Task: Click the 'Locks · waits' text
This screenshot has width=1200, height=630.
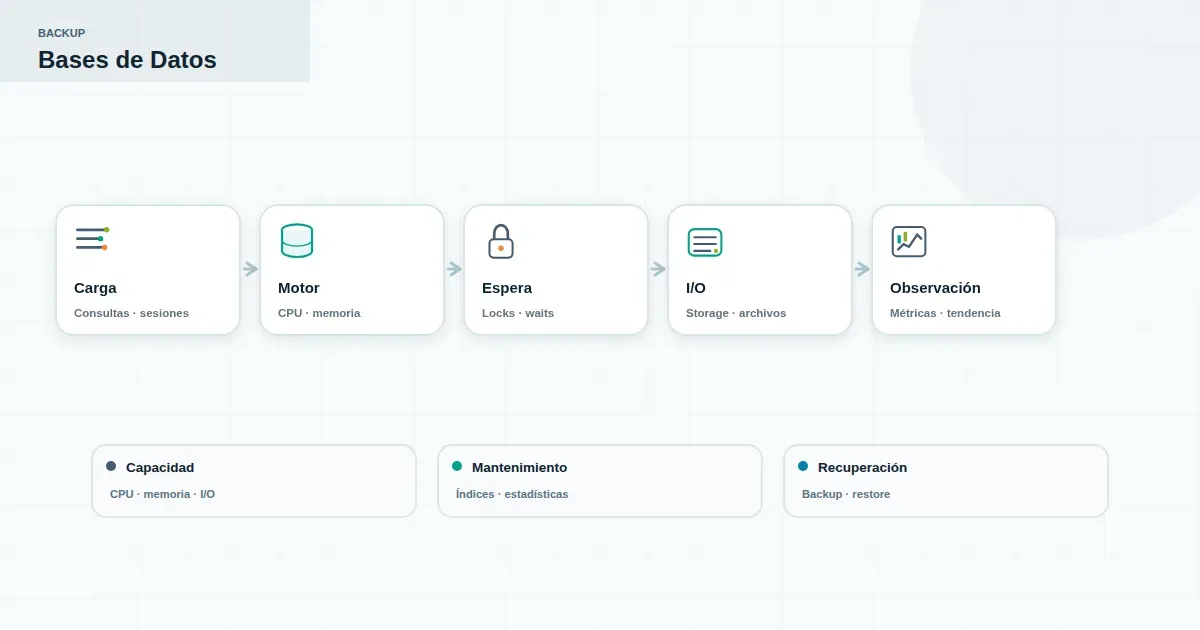Action: coord(518,313)
